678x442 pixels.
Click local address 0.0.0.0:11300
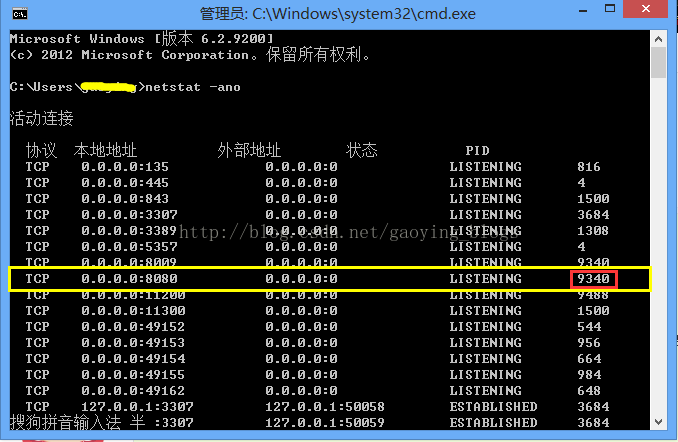pos(133,311)
